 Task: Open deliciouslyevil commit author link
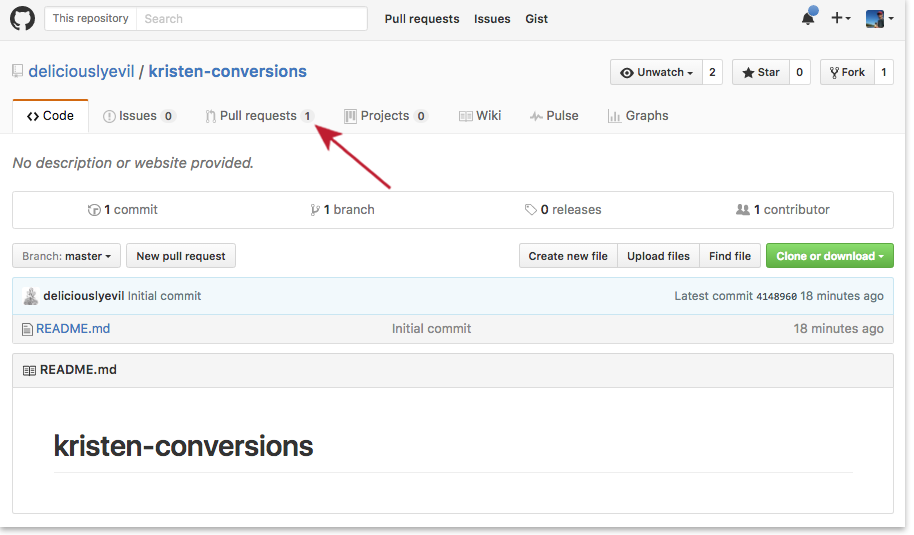83,296
